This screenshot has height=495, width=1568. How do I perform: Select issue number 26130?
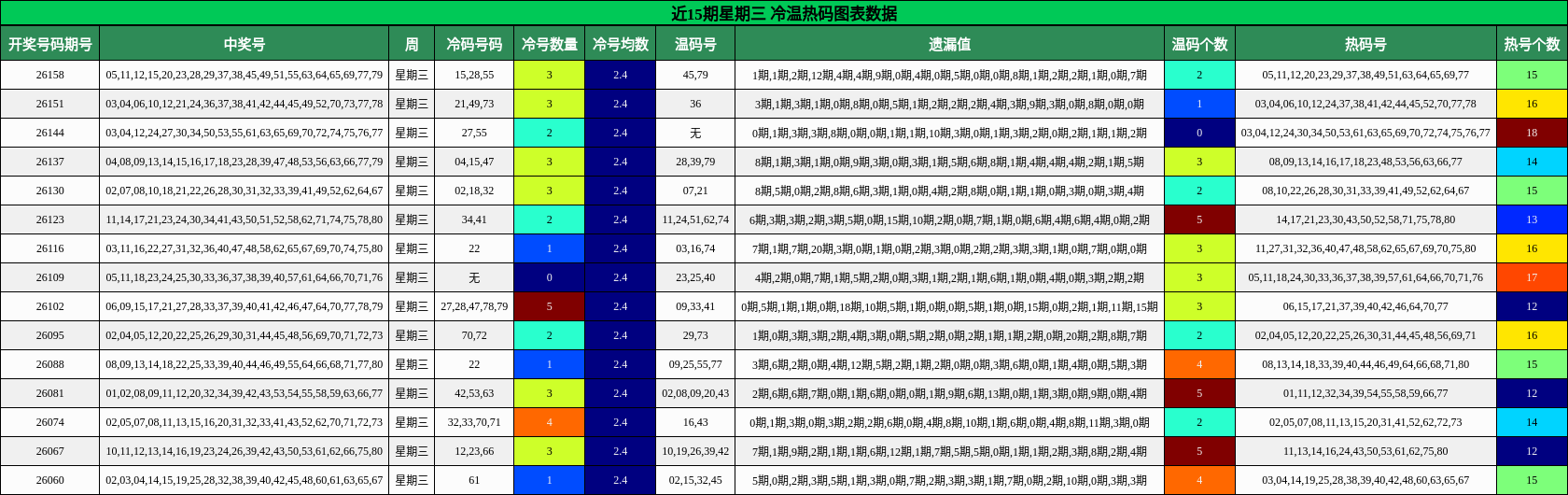pyautogui.click(x=50, y=191)
